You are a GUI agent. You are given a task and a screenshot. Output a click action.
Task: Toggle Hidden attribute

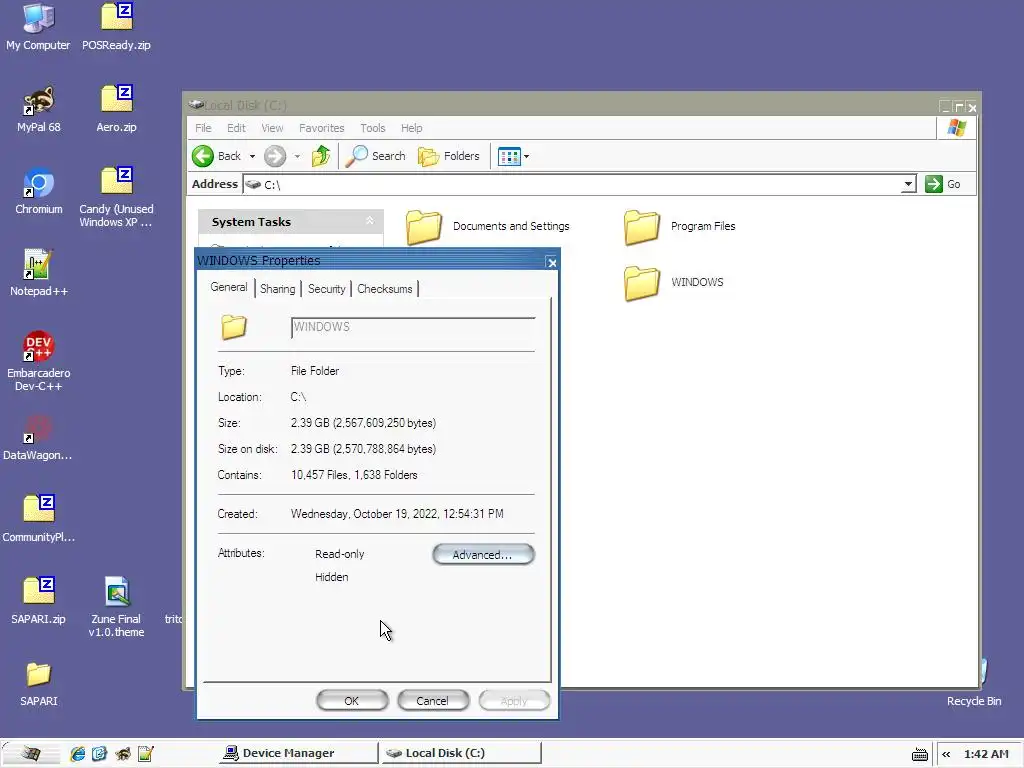[x=332, y=577]
